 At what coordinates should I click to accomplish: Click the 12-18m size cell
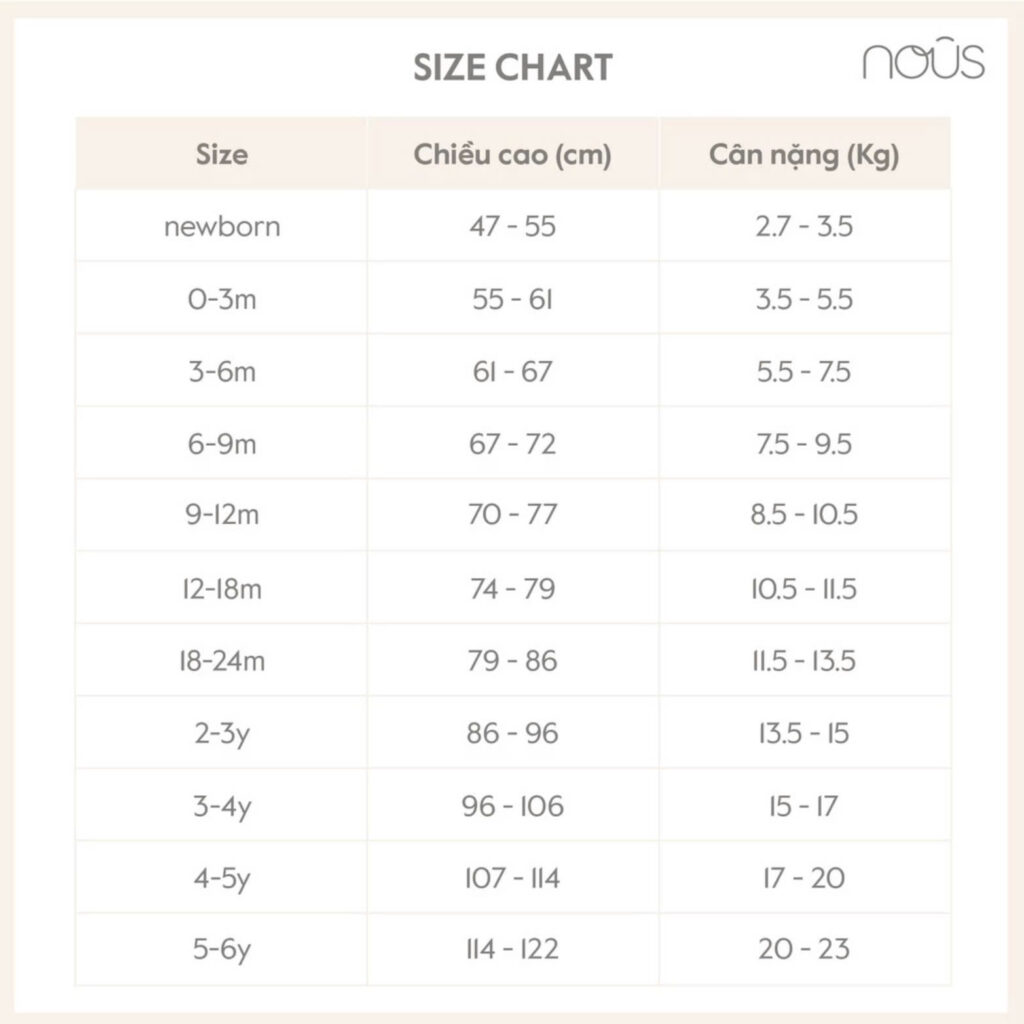[x=222, y=588]
